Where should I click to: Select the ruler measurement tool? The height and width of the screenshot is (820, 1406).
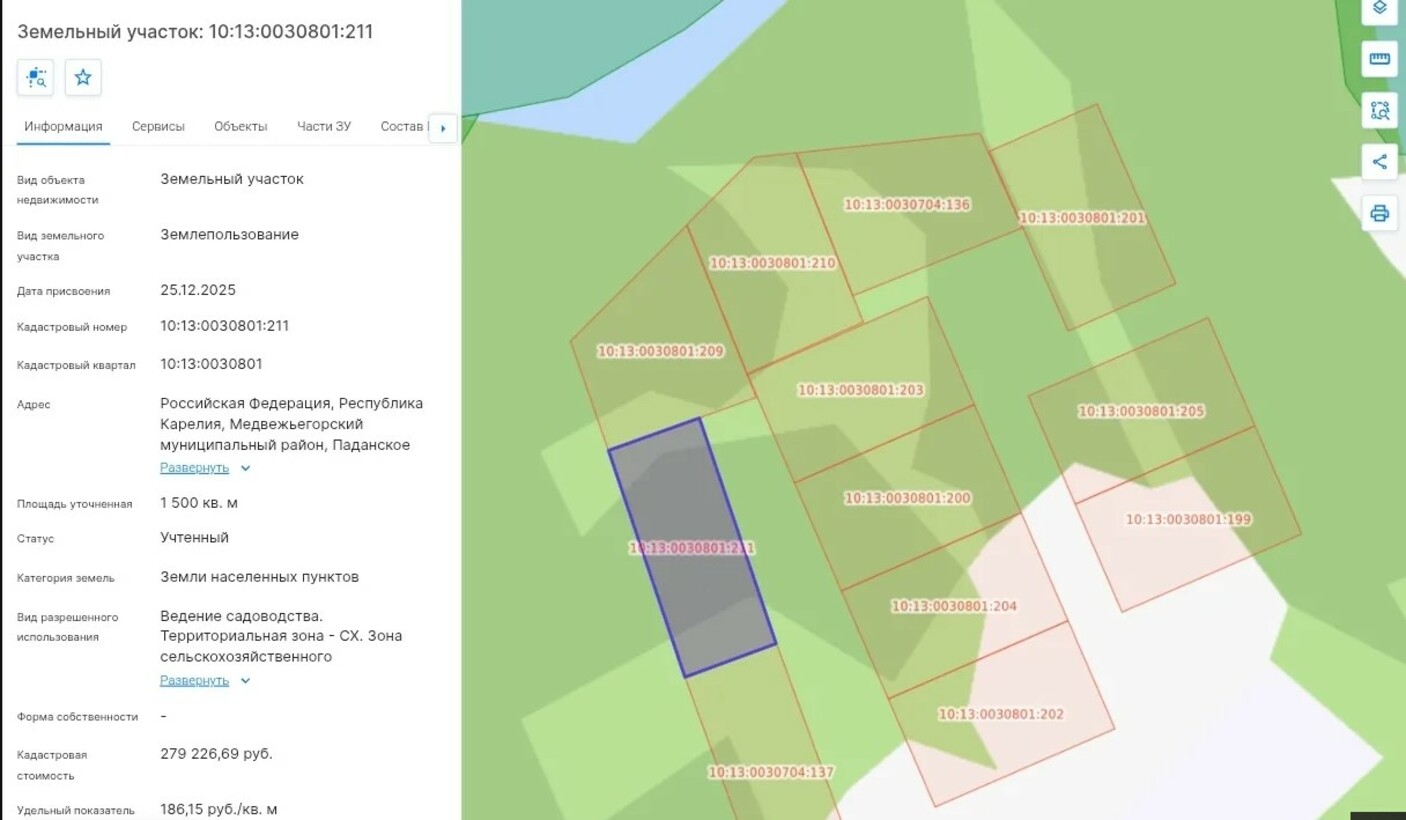click(1379, 59)
